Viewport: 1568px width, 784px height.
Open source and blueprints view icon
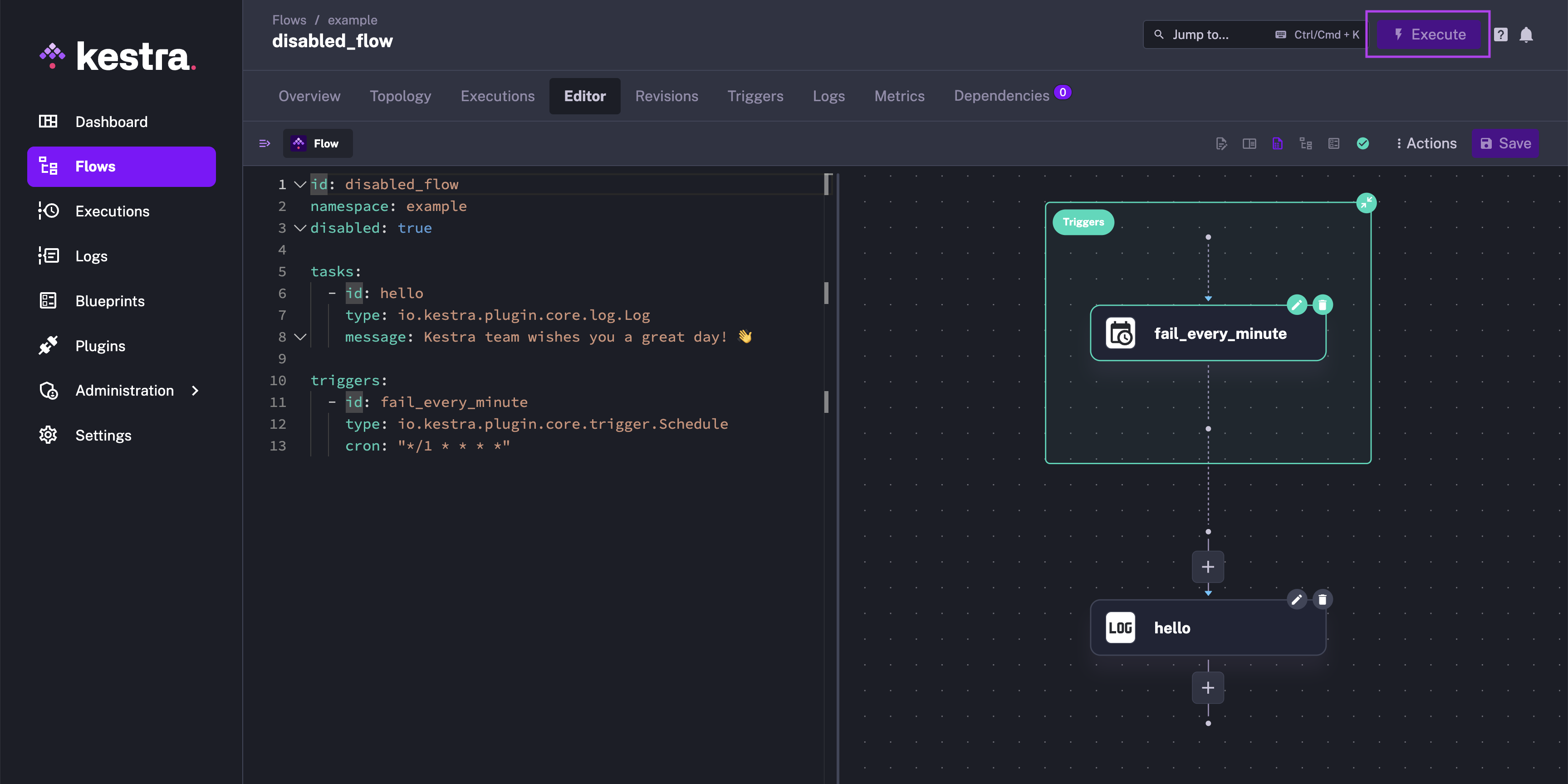click(1333, 144)
